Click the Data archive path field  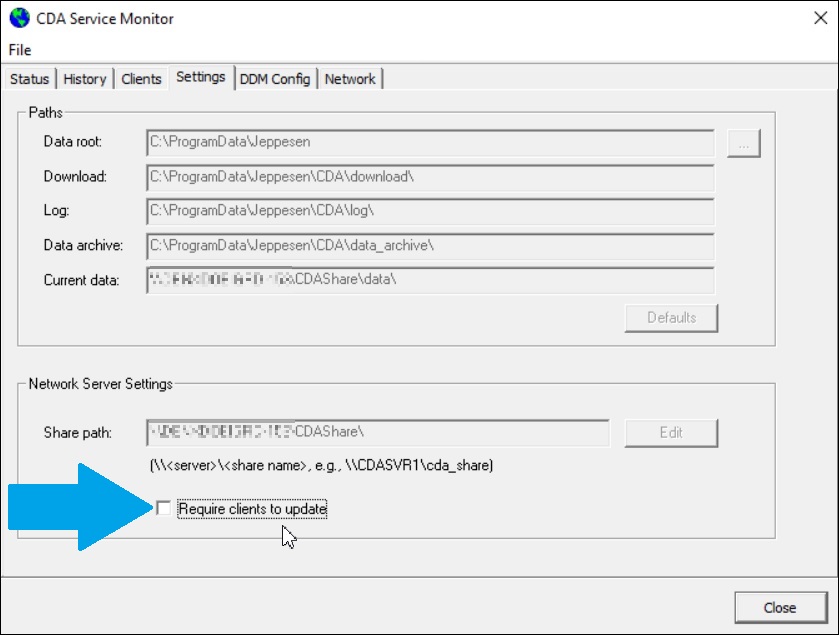(x=430, y=245)
